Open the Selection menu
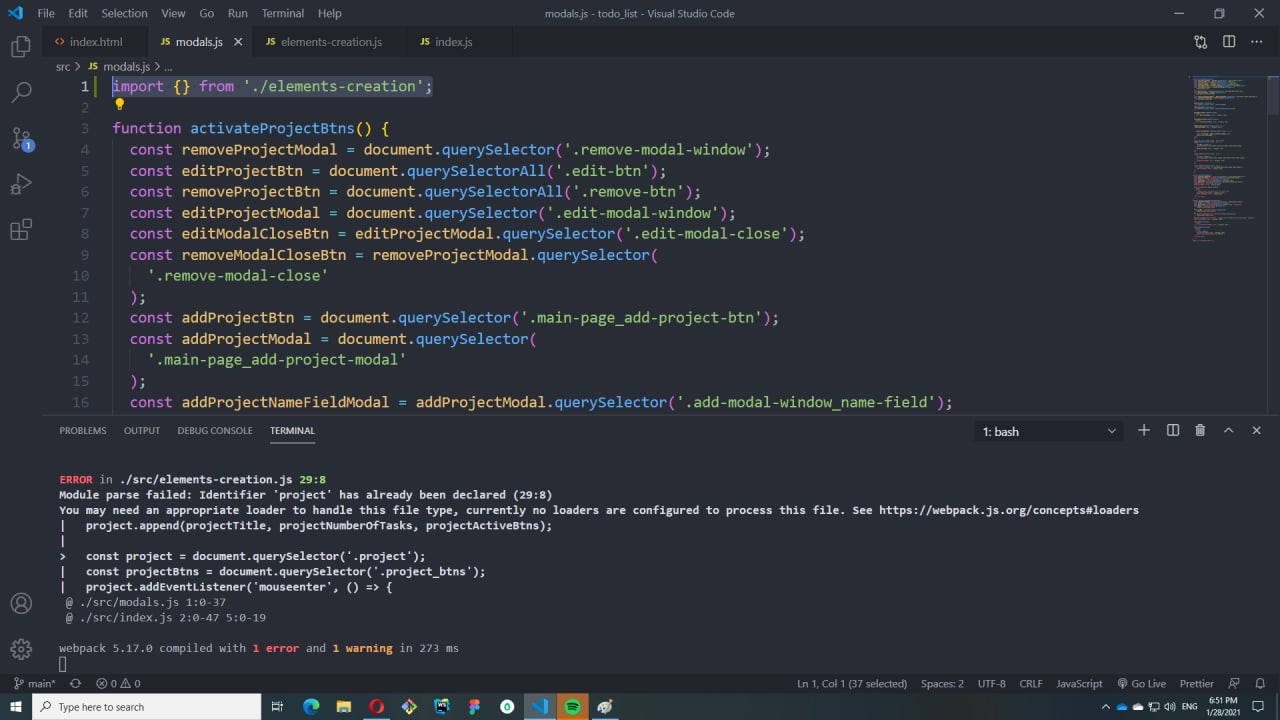 tap(124, 13)
